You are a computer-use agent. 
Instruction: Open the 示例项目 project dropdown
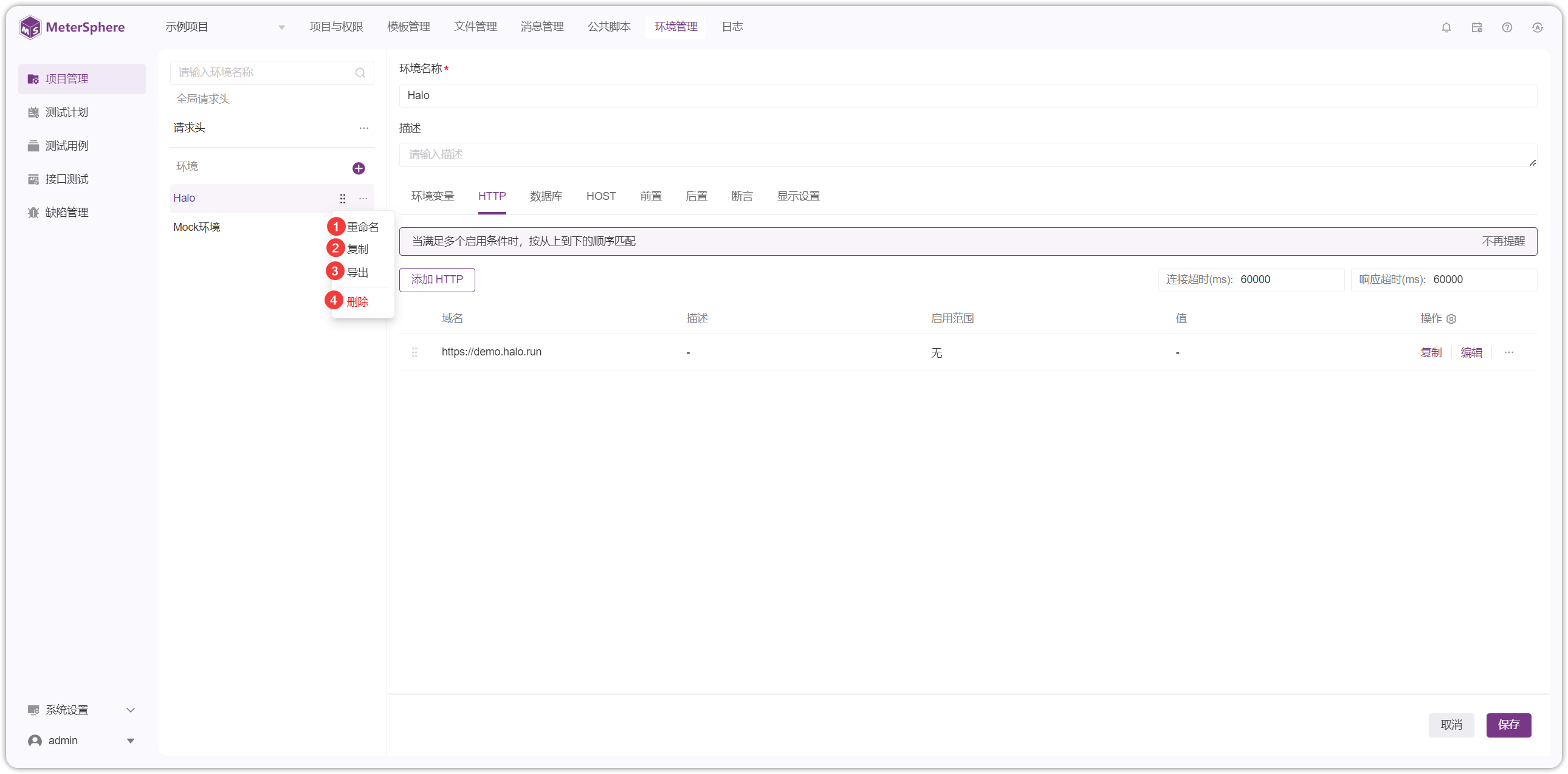point(225,27)
